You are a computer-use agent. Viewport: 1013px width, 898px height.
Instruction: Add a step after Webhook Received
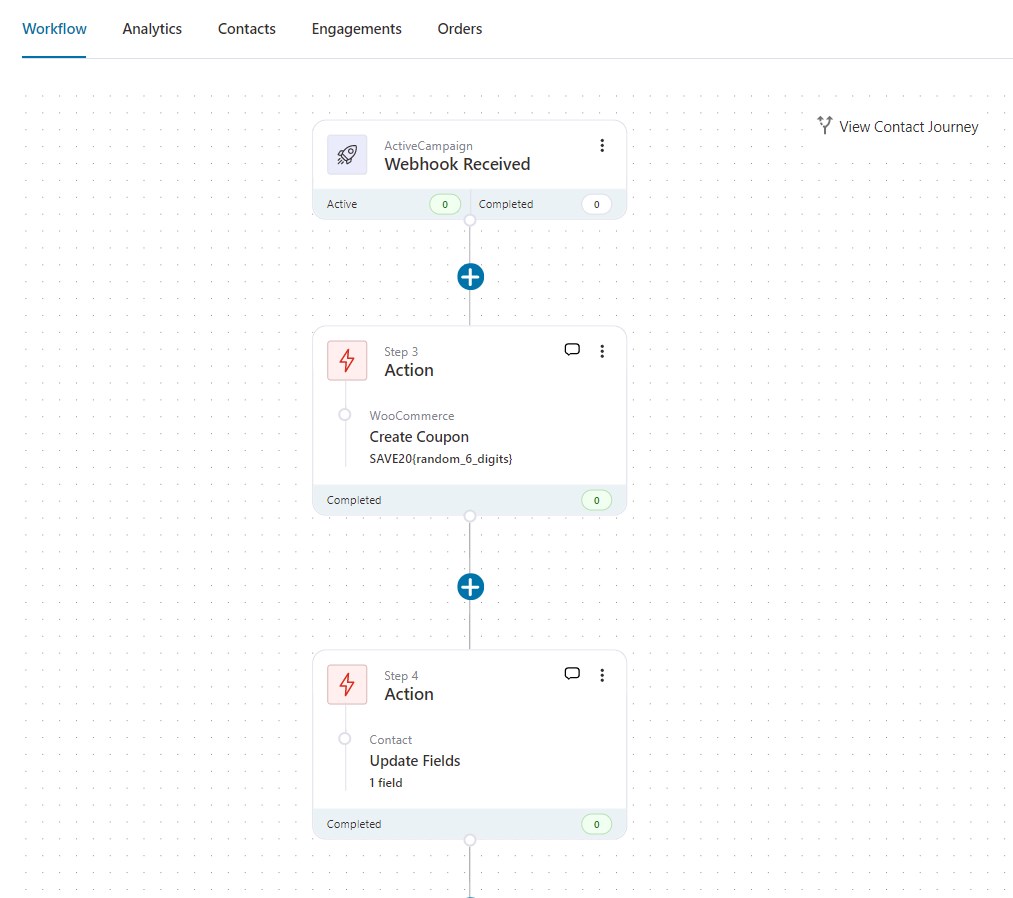coord(470,277)
